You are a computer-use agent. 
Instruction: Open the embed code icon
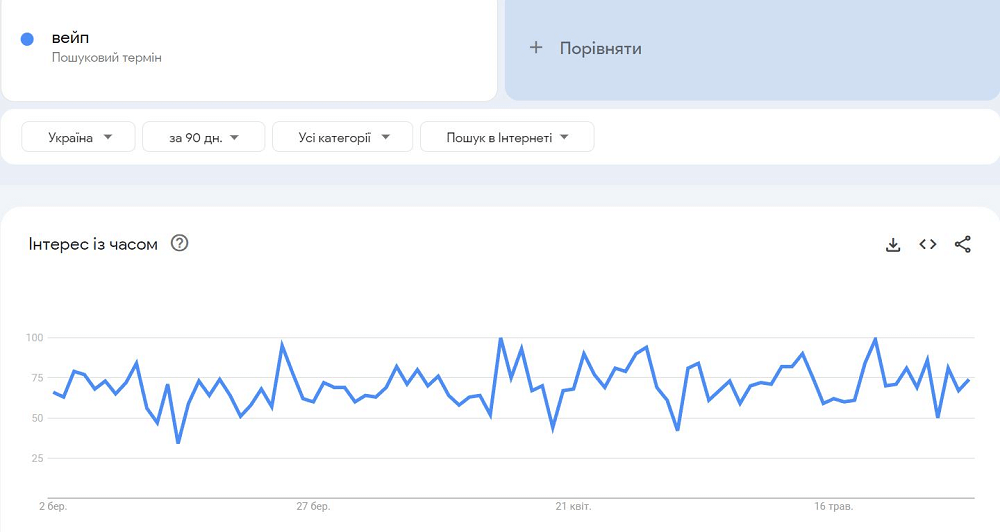[928, 244]
